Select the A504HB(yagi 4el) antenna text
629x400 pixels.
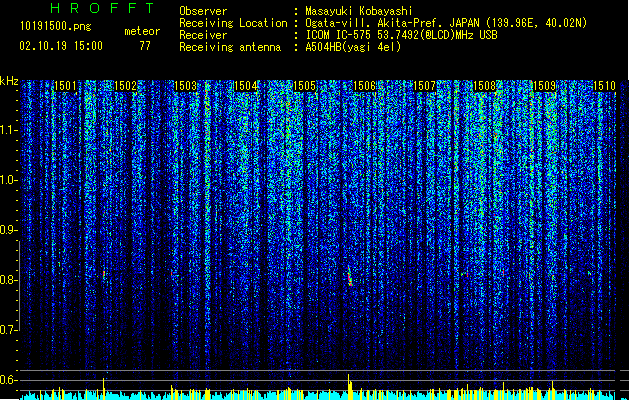click(353, 47)
